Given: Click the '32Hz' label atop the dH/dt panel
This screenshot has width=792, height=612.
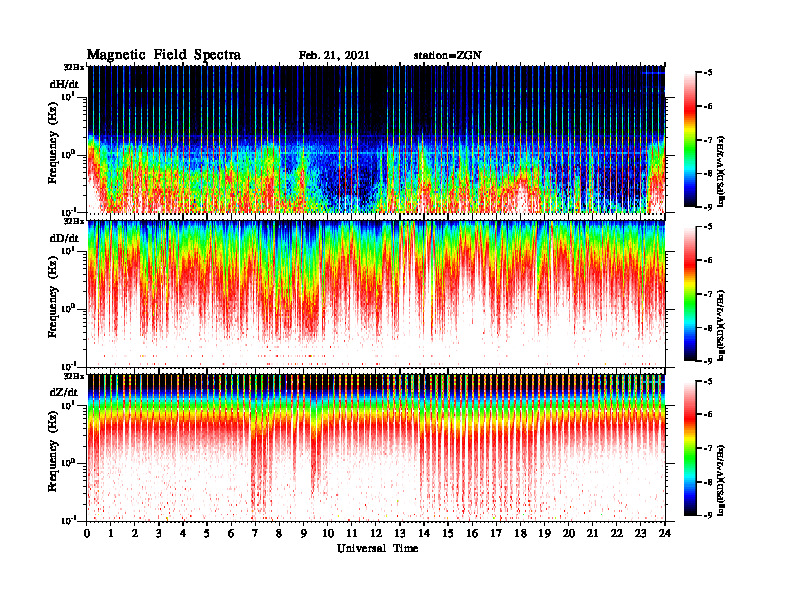Looking at the screenshot, I should pyautogui.click(x=74, y=67).
